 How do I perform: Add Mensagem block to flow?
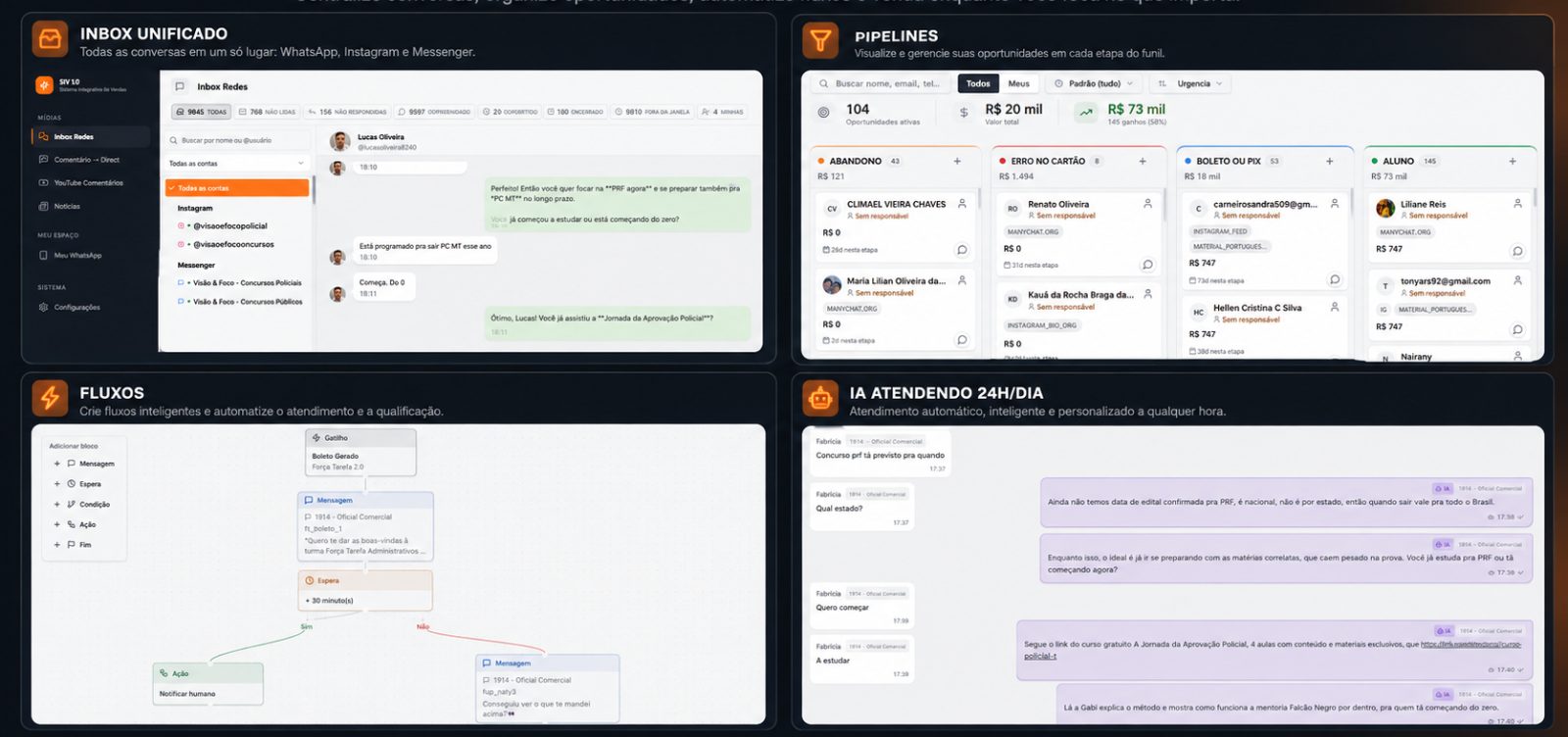[x=84, y=464]
